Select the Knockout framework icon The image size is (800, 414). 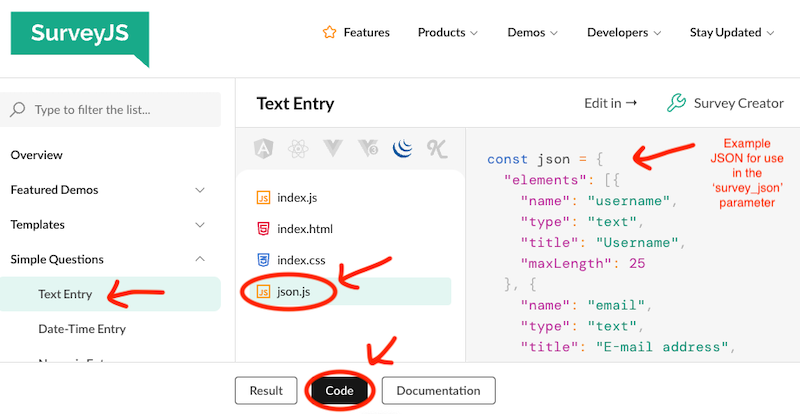pos(437,149)
